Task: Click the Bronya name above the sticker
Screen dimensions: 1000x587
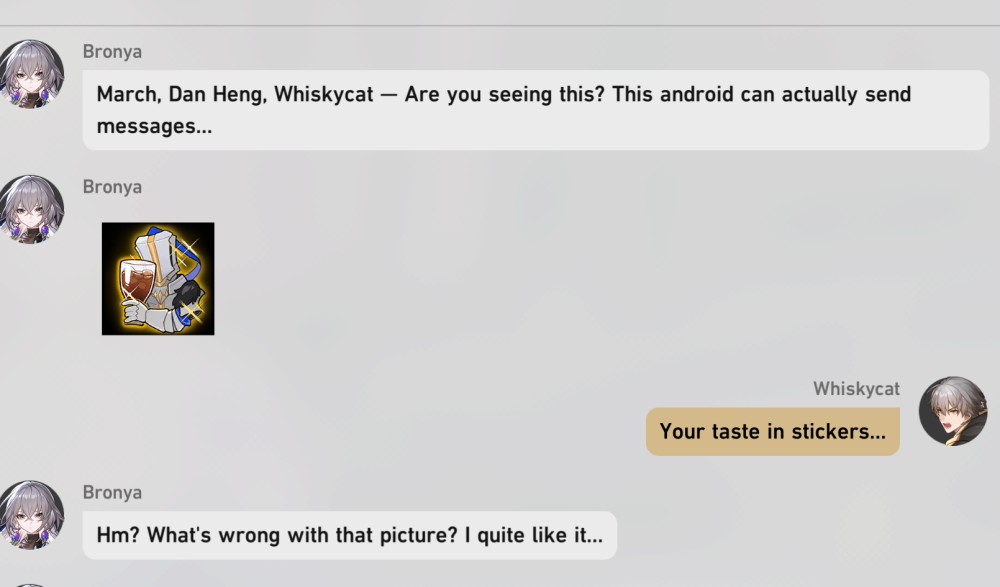Action: 112,187
